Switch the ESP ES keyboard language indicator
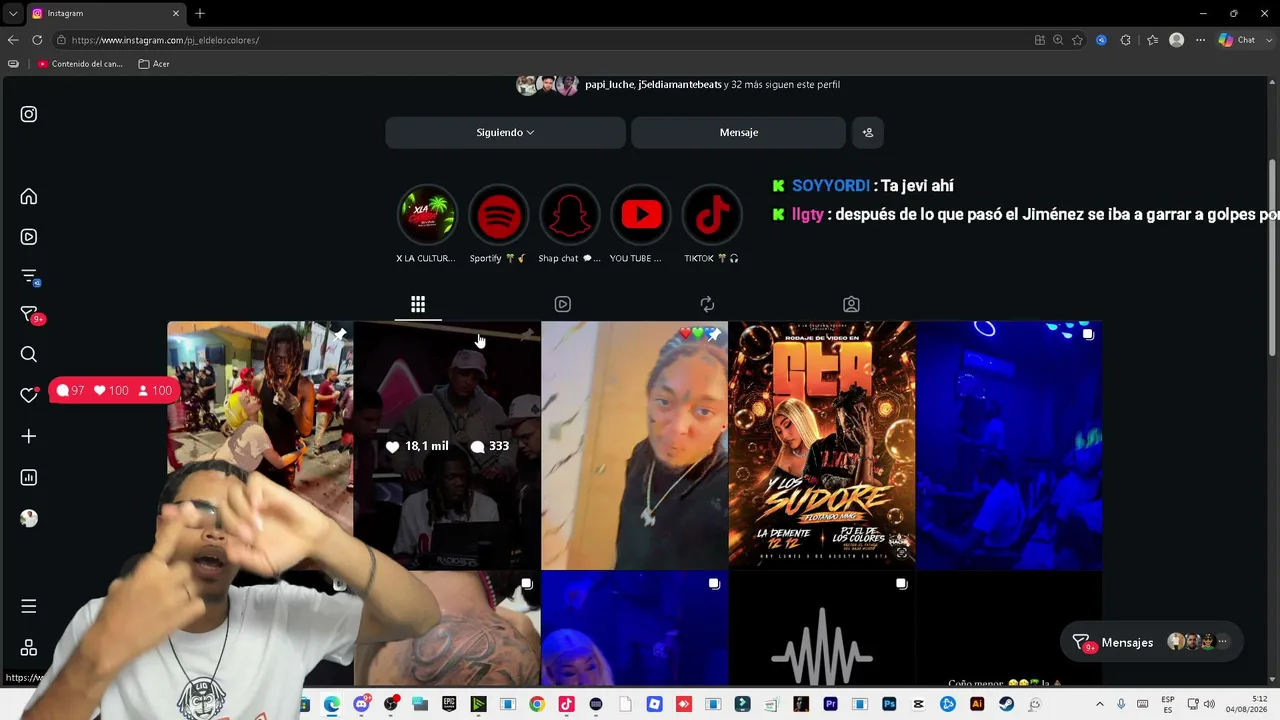The image size is (1280, 720). [1168, 704]
